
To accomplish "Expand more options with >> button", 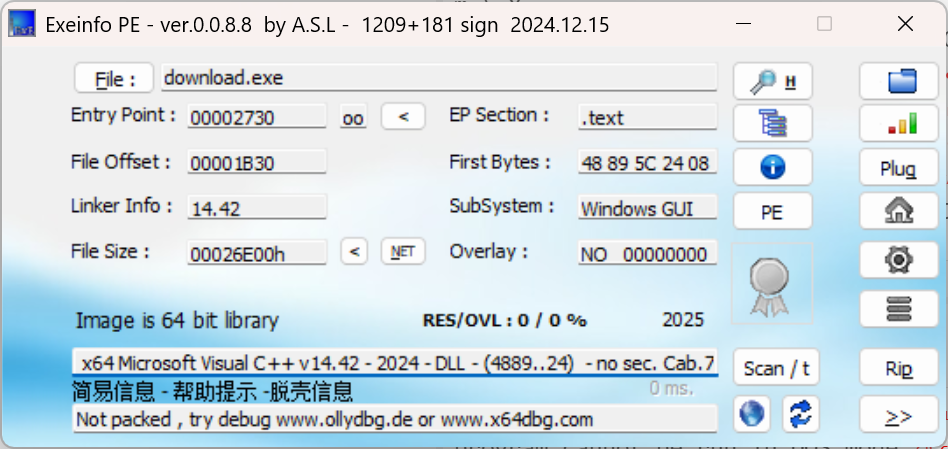I will (x=898, y=415).
